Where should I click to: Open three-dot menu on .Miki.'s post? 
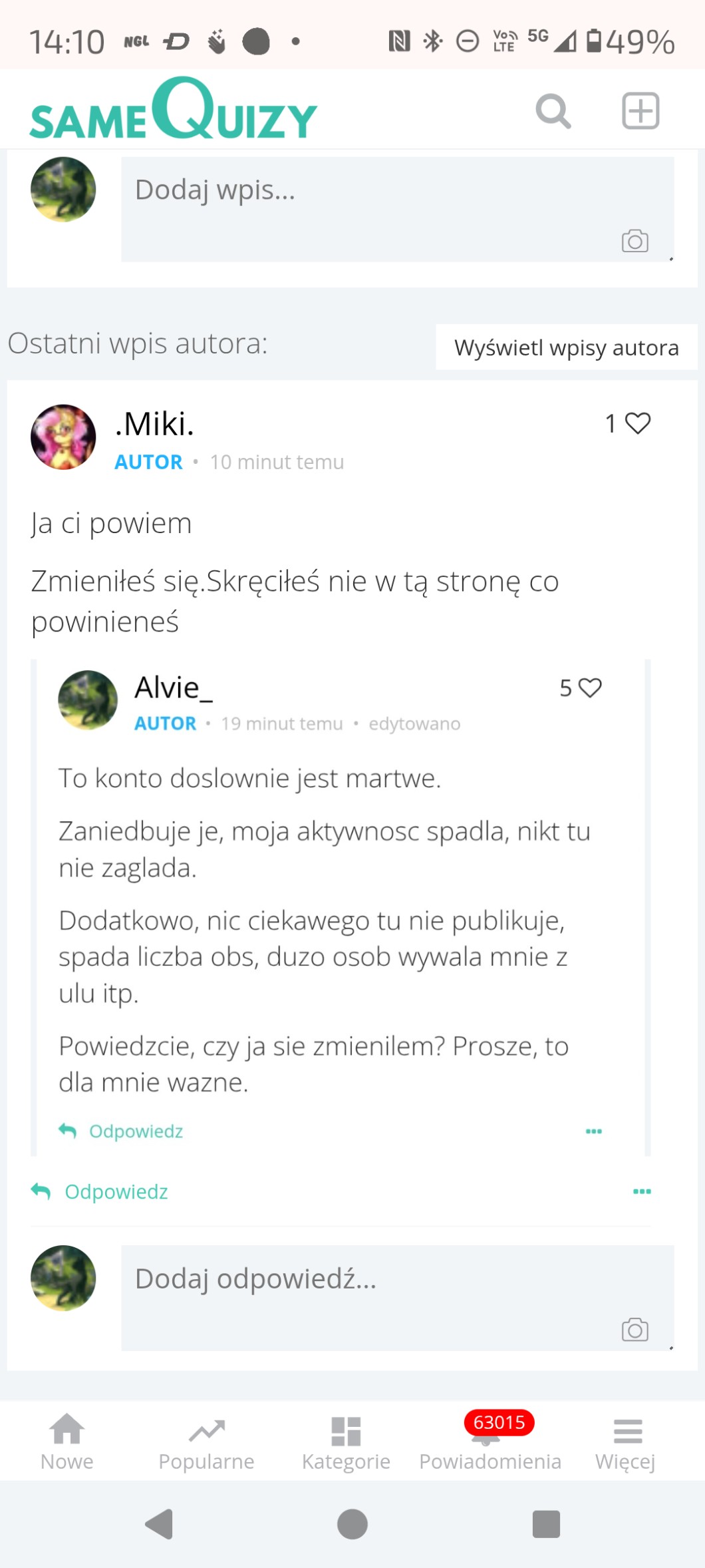[641, 1191]
